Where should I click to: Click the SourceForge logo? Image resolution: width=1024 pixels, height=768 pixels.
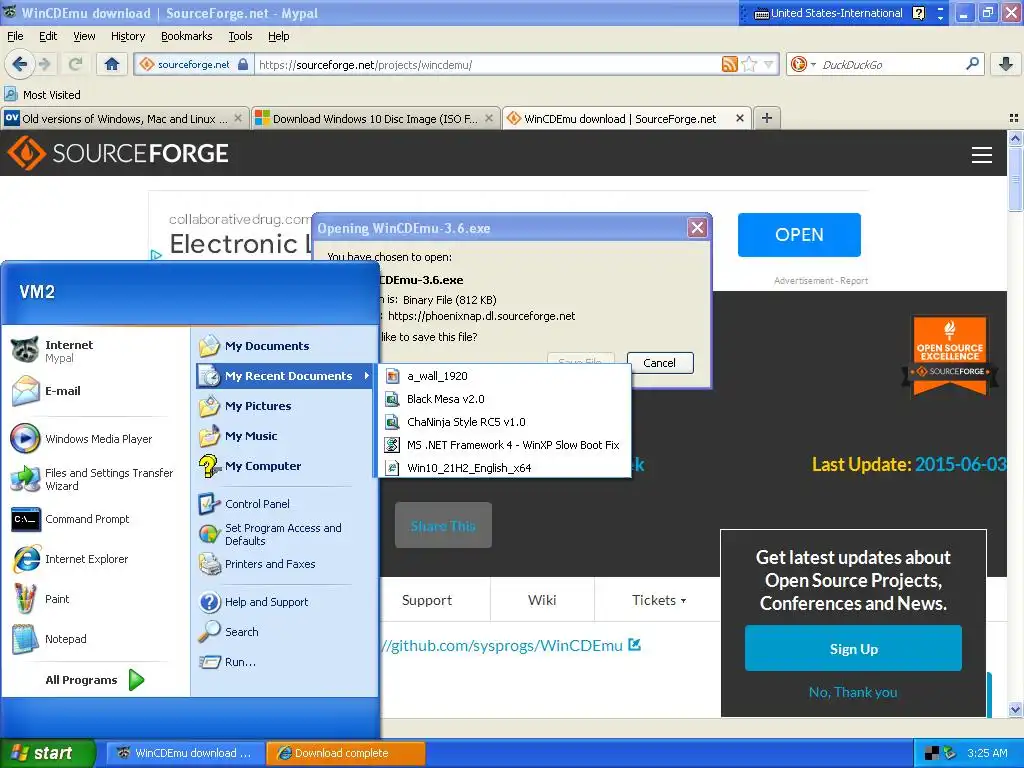coord(118,153)
